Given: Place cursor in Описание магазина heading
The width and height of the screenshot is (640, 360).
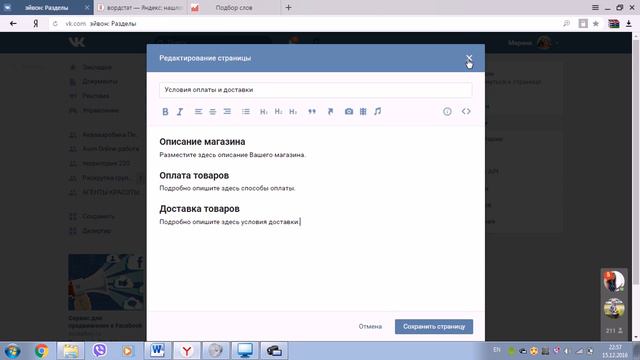Looking at the screenshot, I should 202,142.
